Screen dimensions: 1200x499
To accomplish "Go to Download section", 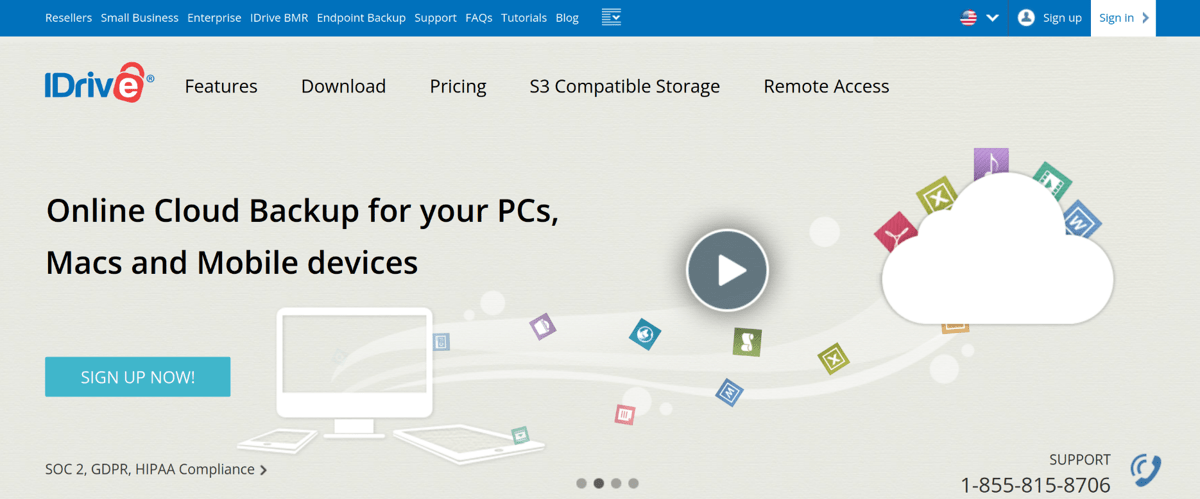I will (343, 86).
